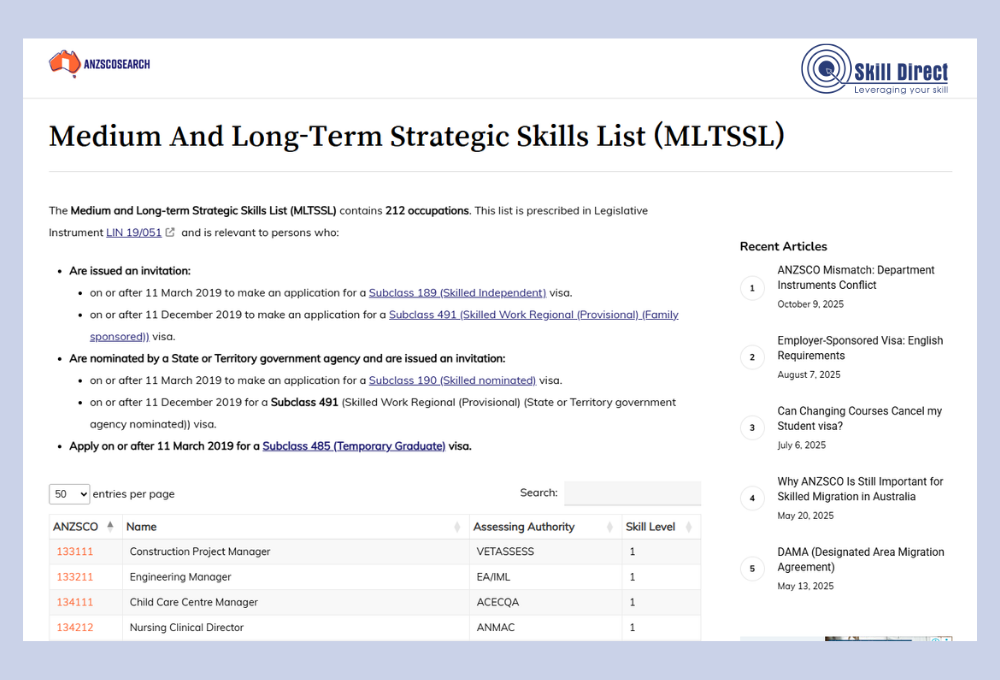Image resolution: width=1000 pixels, height=680 pixels.
Task: Open article ANZSCO Mismatch: Department Instruments Conflict
Action: coord(856,277)
